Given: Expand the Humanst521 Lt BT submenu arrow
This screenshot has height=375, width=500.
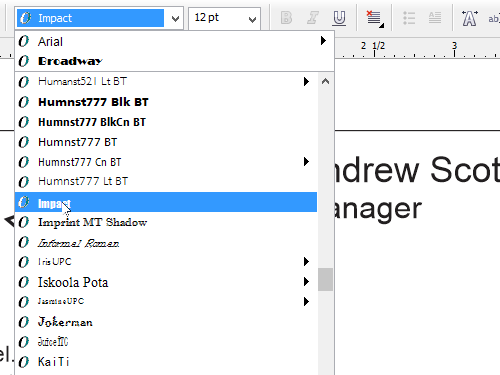Looking at the screenshot, I should pyautogui.click(x=306, y=81).
